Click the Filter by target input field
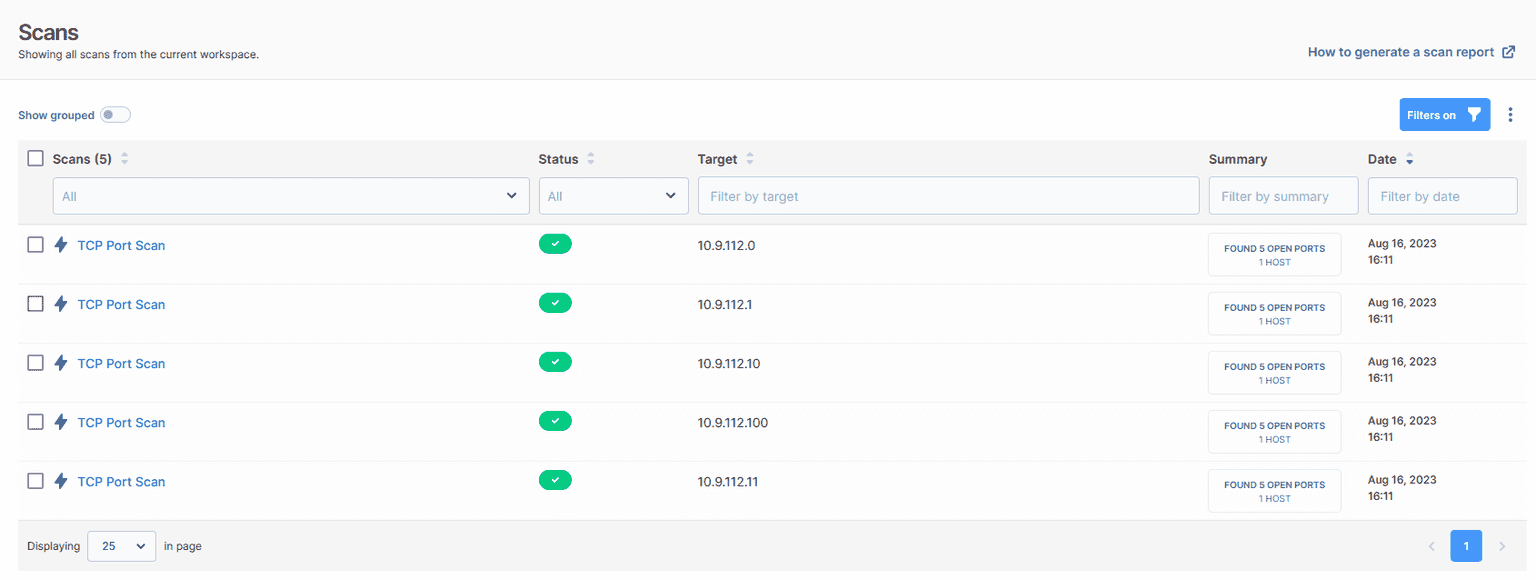This screenshot has width=1536, height=580. [948, 196]
